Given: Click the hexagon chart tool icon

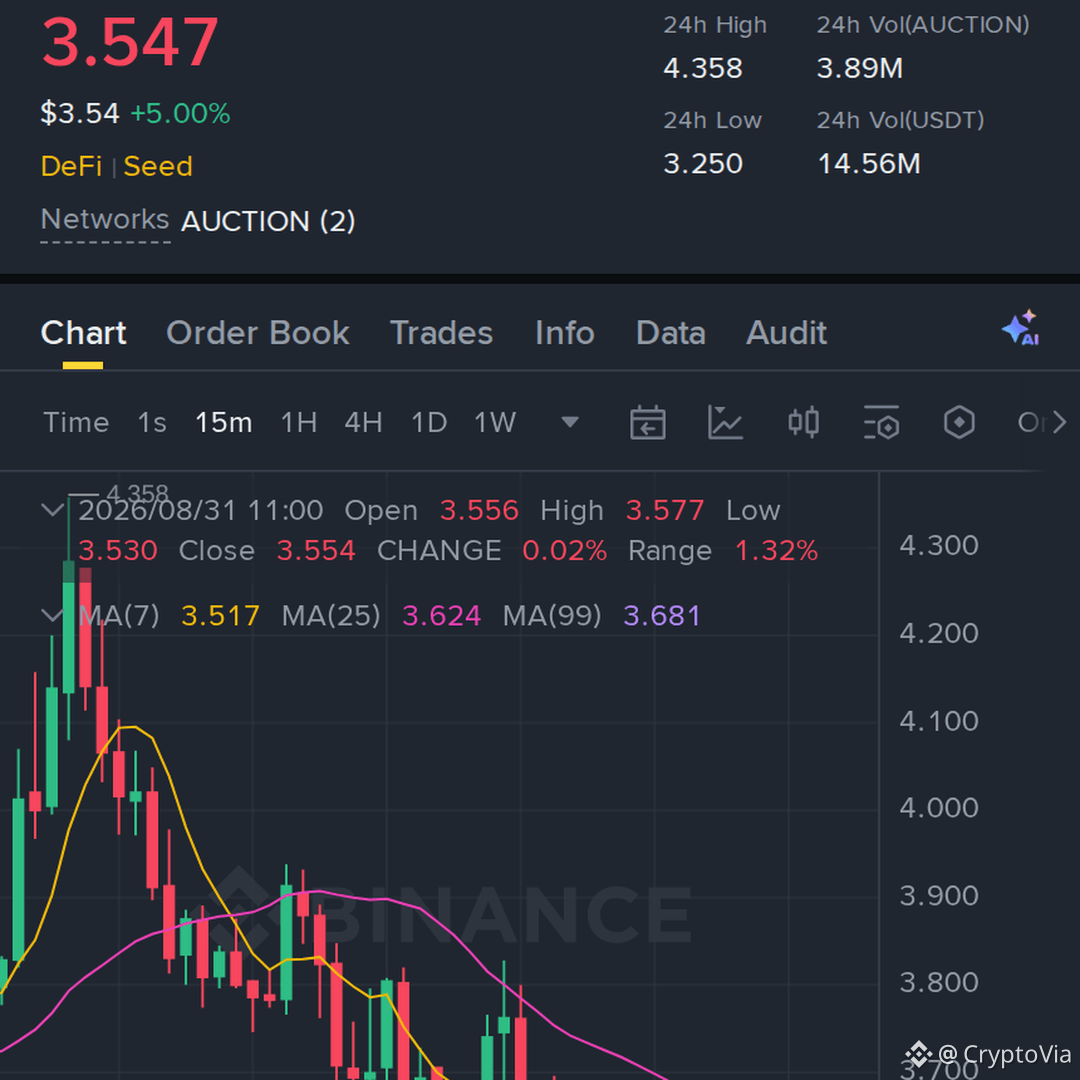Looking at the screenshot, I should click(x=959, y=422).
